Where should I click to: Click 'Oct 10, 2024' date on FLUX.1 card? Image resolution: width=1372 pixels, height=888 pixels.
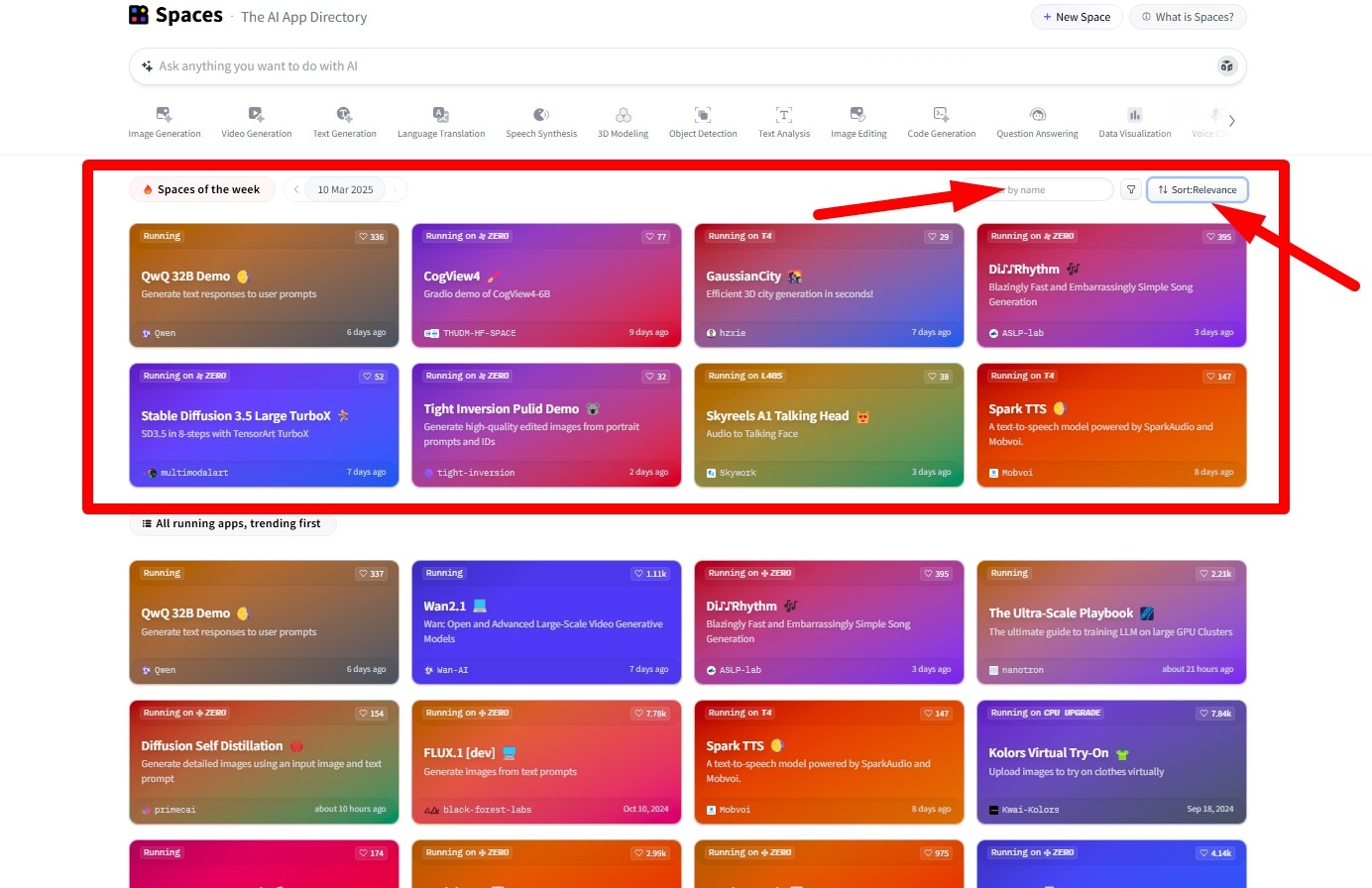(645, 810)
